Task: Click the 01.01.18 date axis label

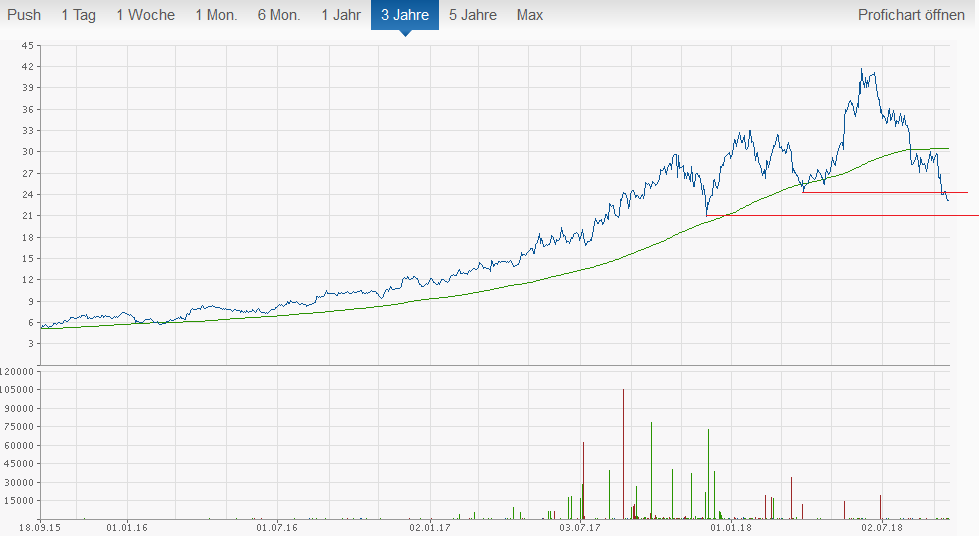Action: (731, 528)
